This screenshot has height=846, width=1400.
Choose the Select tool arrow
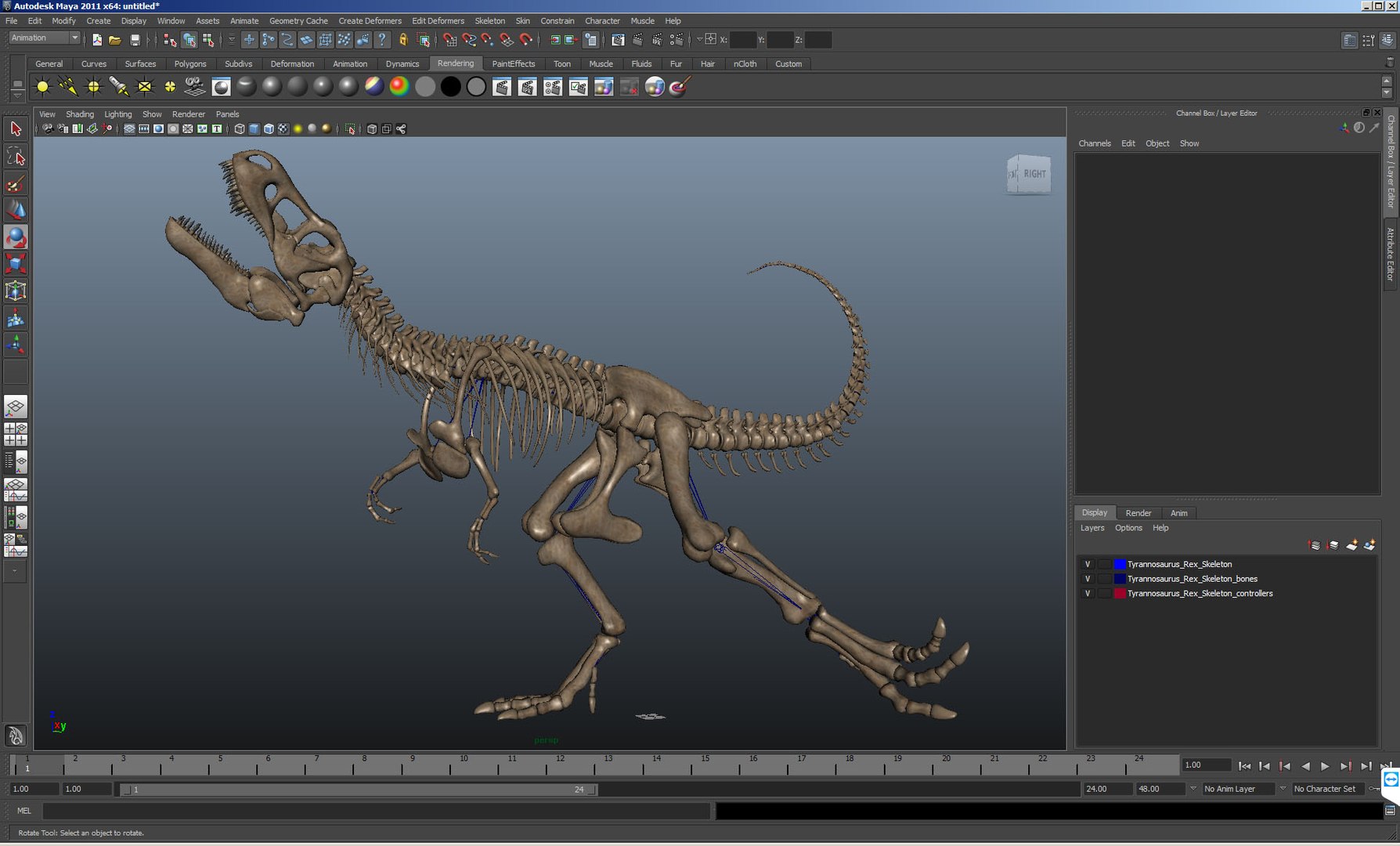16,129
